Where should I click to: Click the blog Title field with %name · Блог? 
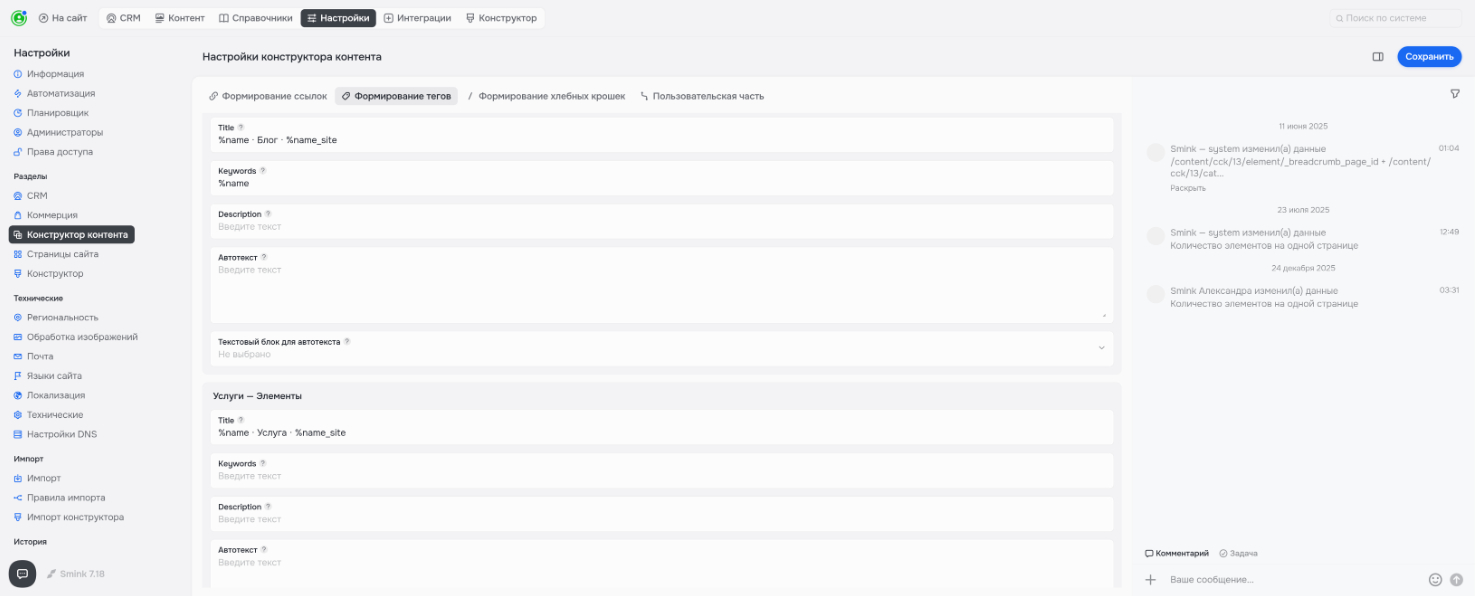point(661,134)
